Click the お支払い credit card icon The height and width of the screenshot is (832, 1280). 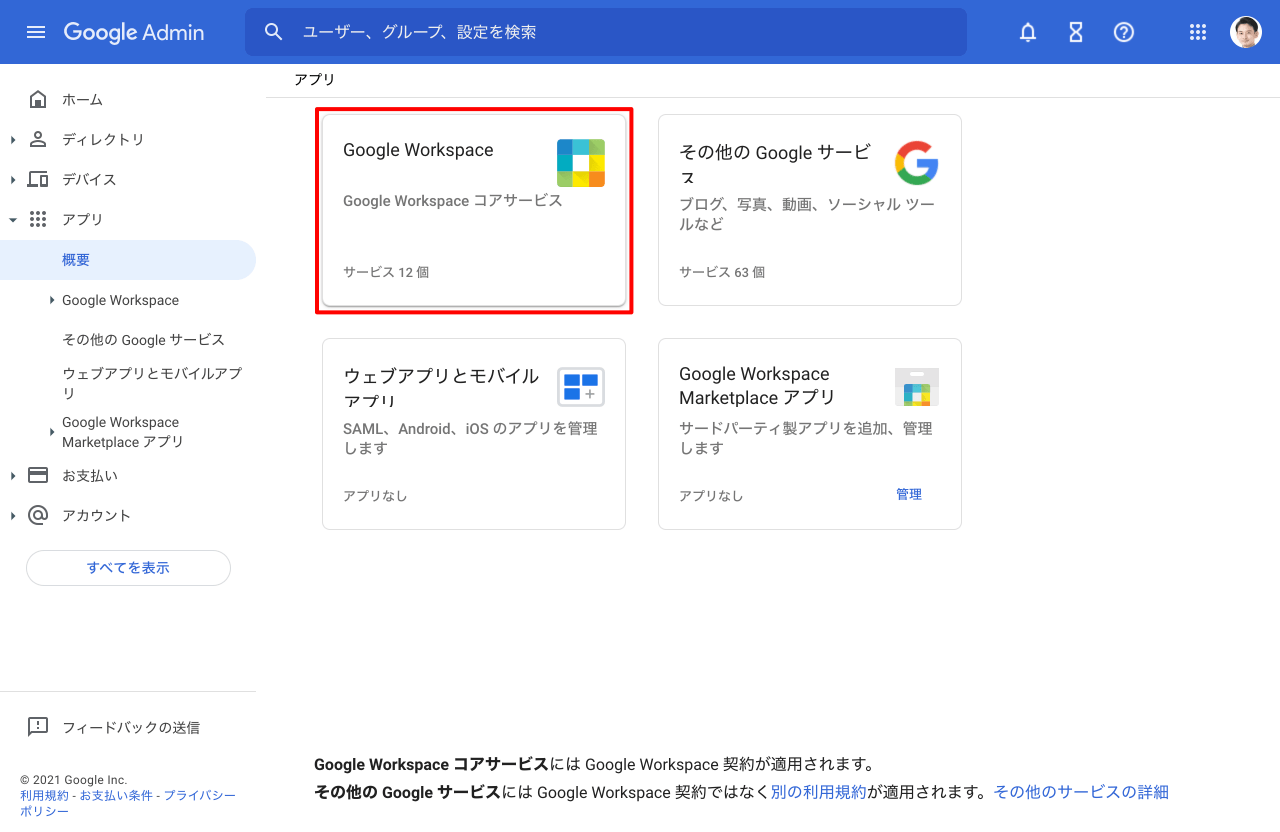click(38, 475)
